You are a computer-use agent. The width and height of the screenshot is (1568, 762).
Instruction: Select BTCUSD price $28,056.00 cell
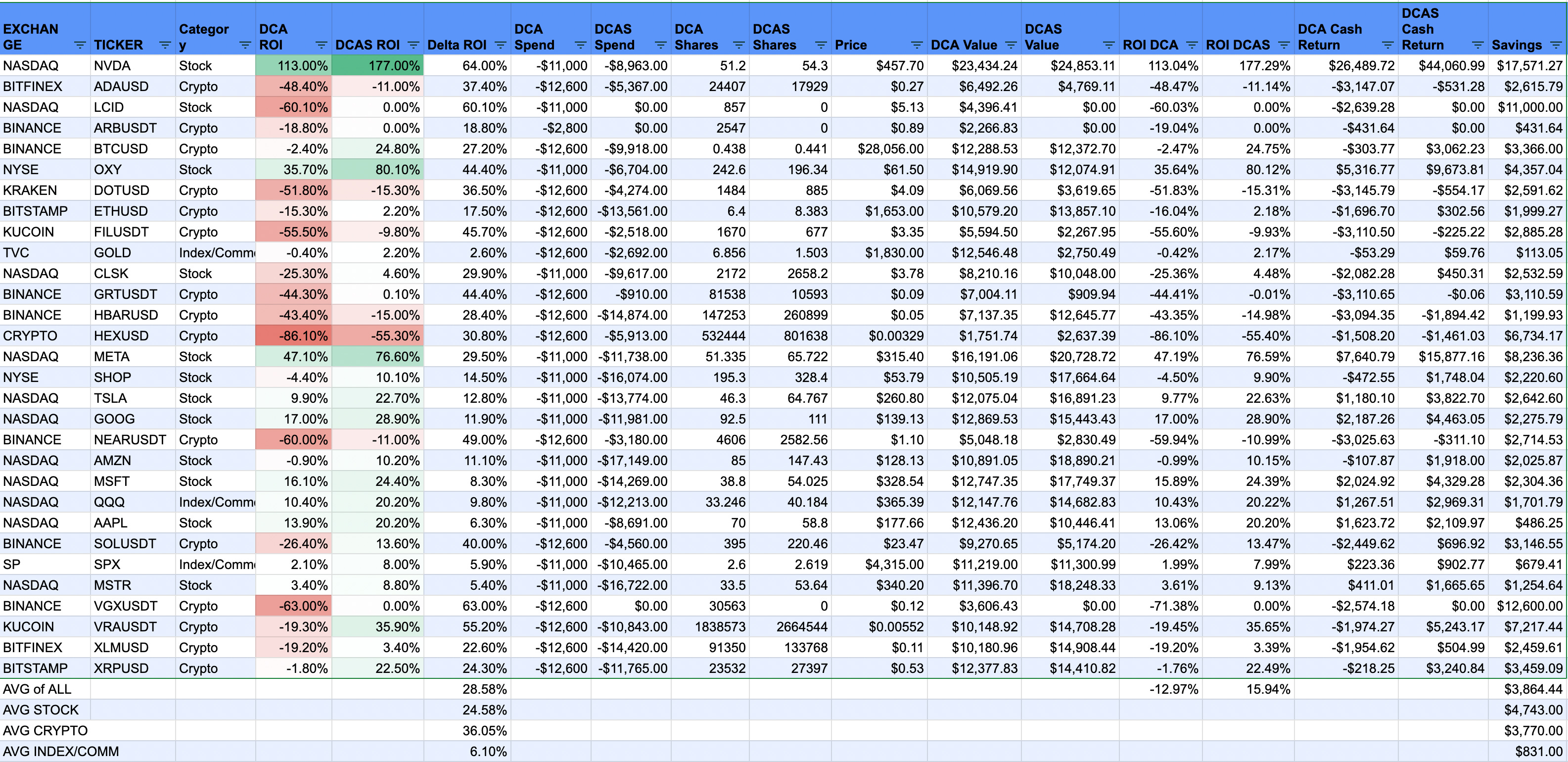pos(879,148)
